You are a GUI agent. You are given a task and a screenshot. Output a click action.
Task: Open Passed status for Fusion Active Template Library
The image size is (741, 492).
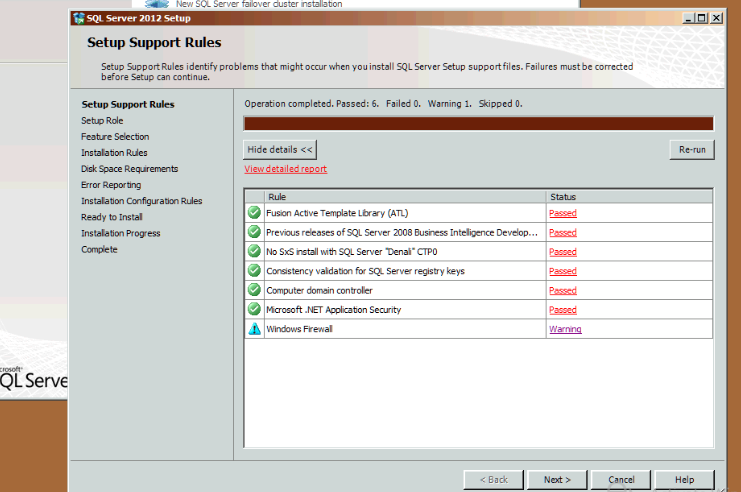pos(562,213)
